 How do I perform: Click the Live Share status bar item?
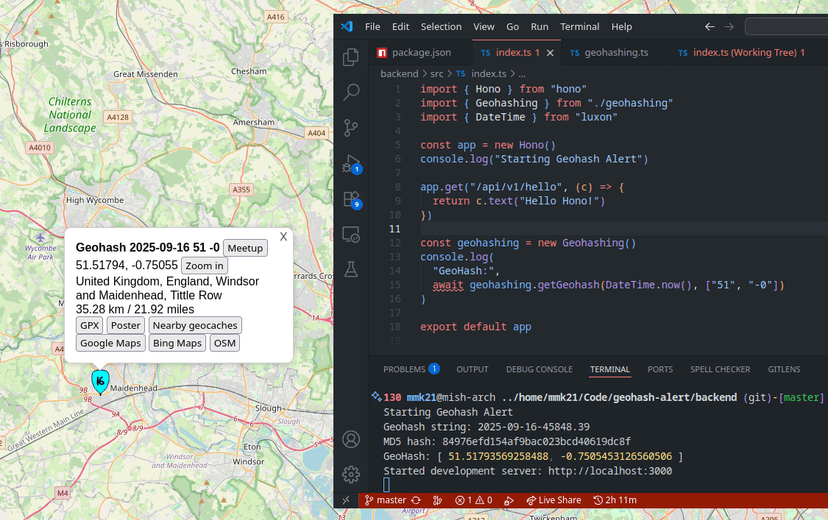tap(553, 500)
